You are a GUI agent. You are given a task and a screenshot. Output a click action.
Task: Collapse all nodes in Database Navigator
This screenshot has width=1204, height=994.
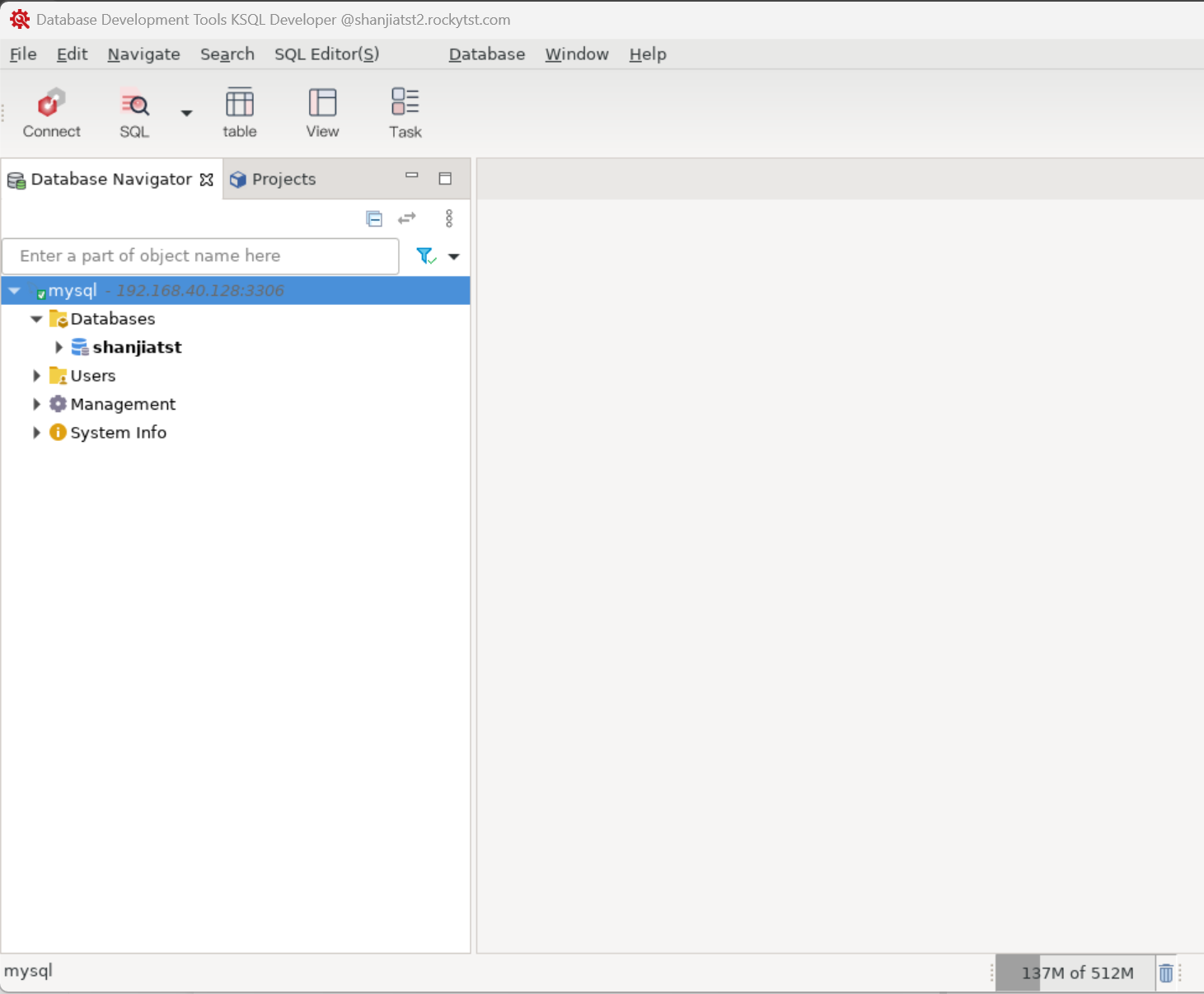coord(374,218)
